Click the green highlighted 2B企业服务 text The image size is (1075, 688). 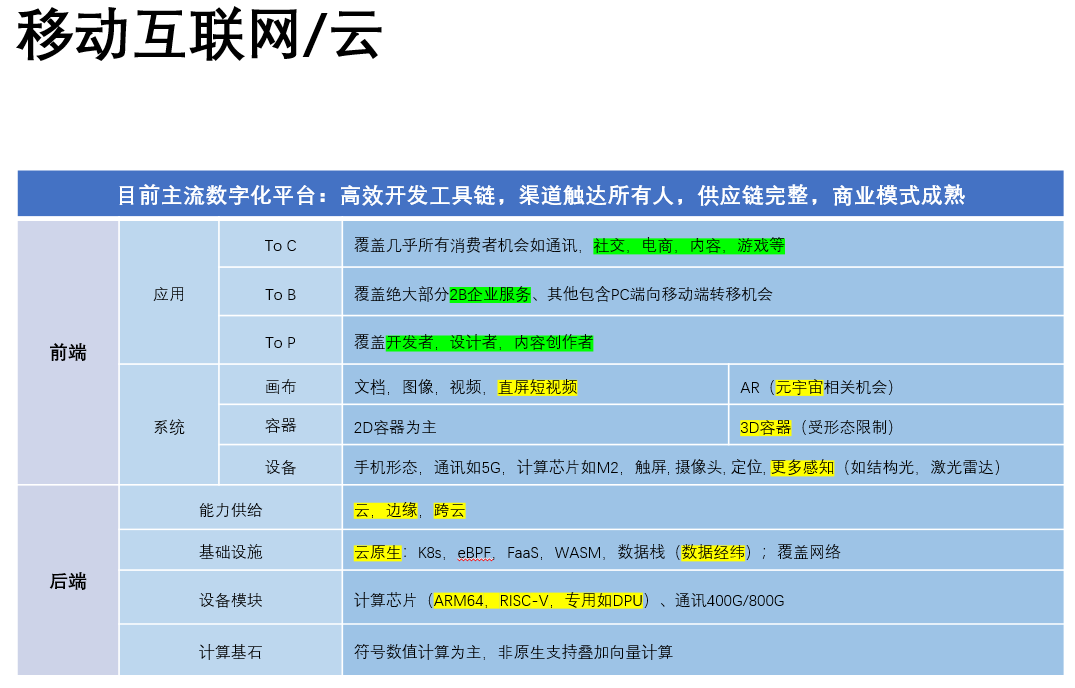[x=490, y=294]
